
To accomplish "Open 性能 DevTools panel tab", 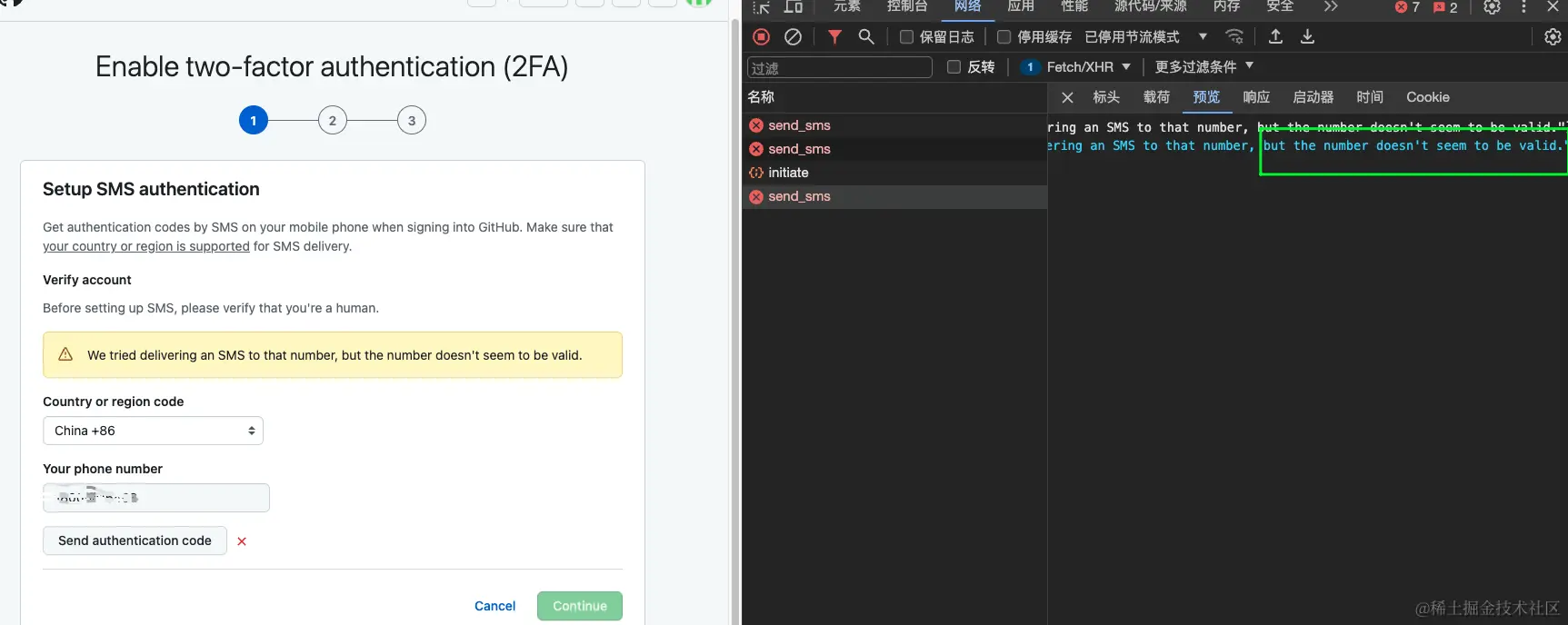I will [x=1074, y=6].
